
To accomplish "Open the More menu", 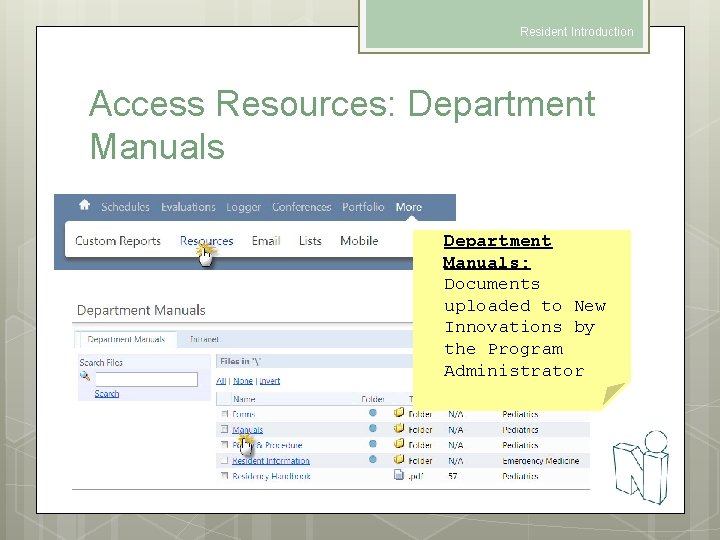I will (409, 207).
